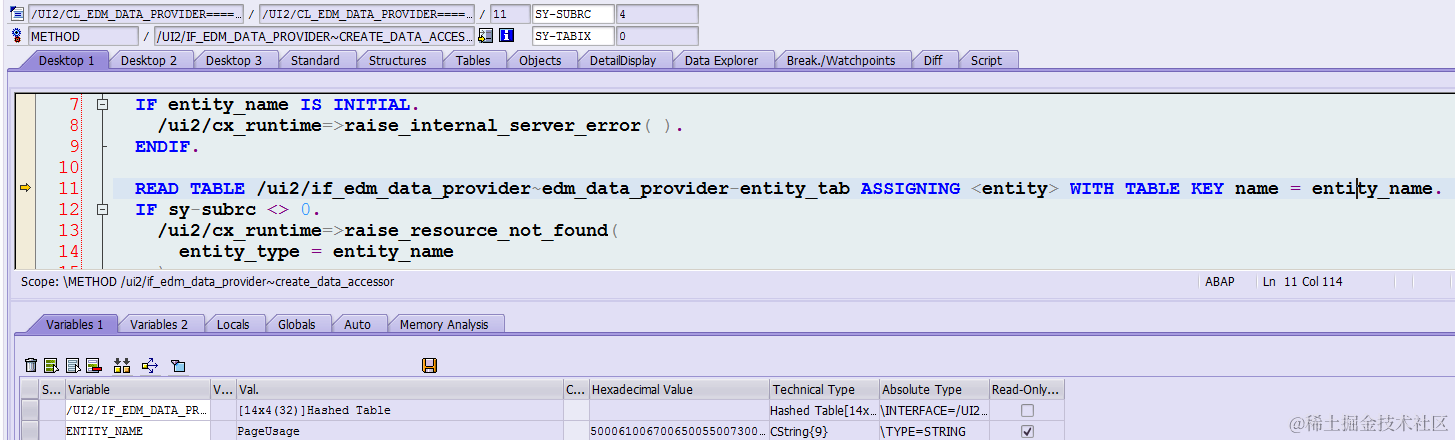Click the SY-TABIX field
Screen dimensions: 1455x440
click(573, 36)
